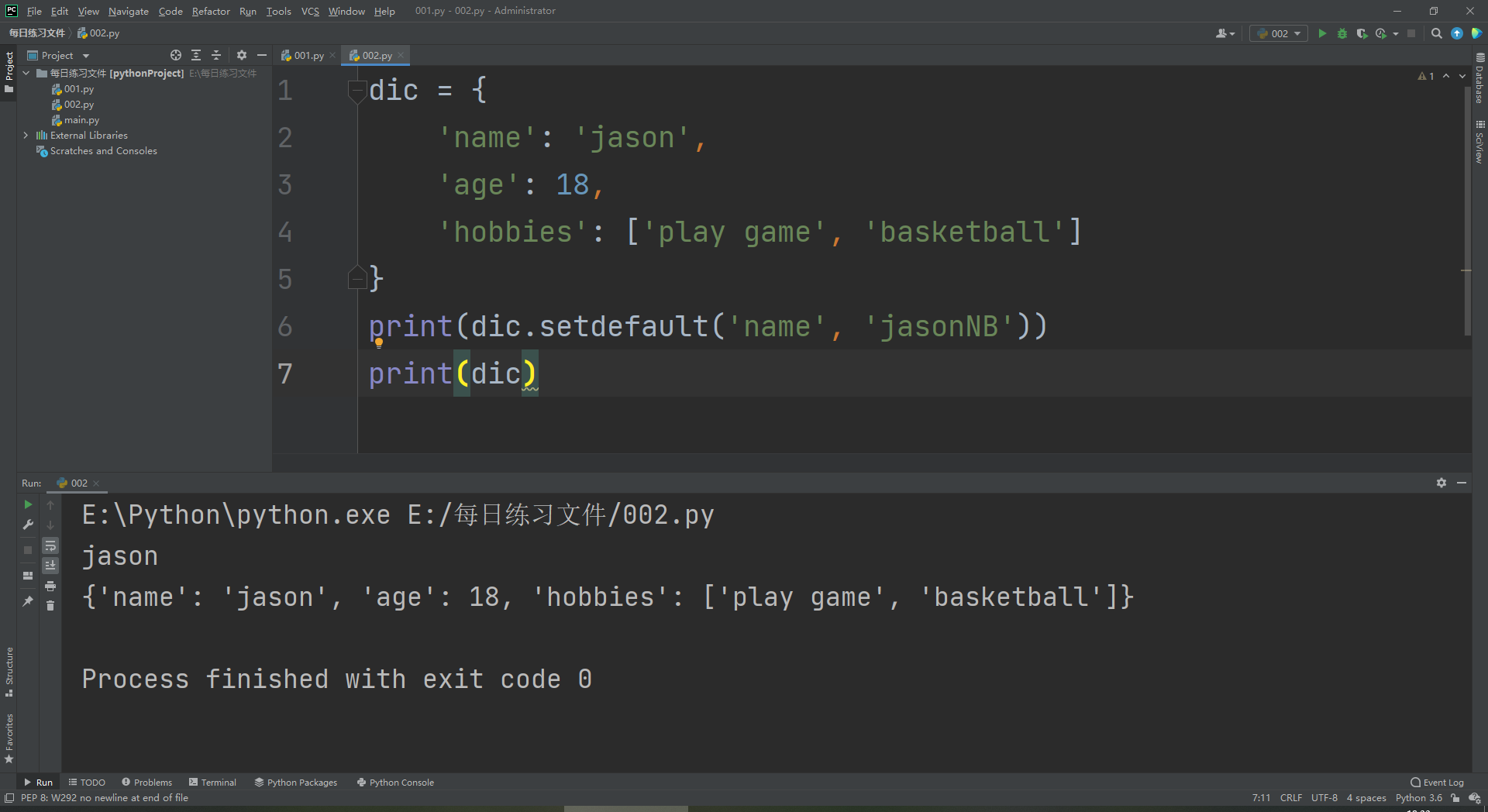Image resolution: width=1488 pixels, height=812 pixels.
Task: Rerun 002 in the Run panel
Action: click(x=28, y=504)
